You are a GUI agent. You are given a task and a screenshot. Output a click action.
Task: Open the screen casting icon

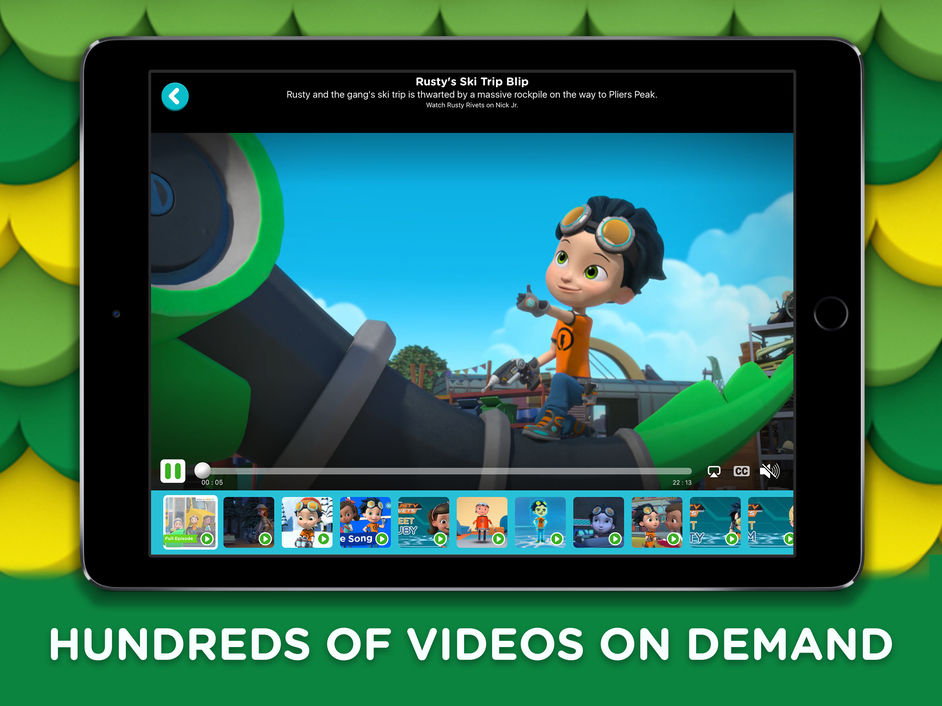[x=714, y=470]
